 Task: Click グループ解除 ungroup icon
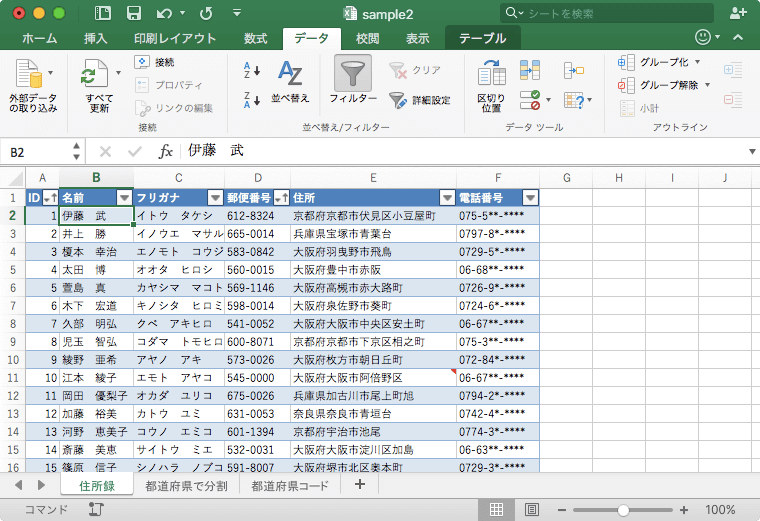pyautogui.click(x=626, y=86)
